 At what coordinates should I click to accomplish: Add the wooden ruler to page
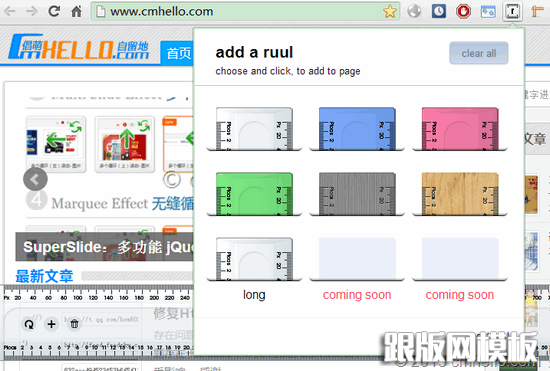[460, 194]
